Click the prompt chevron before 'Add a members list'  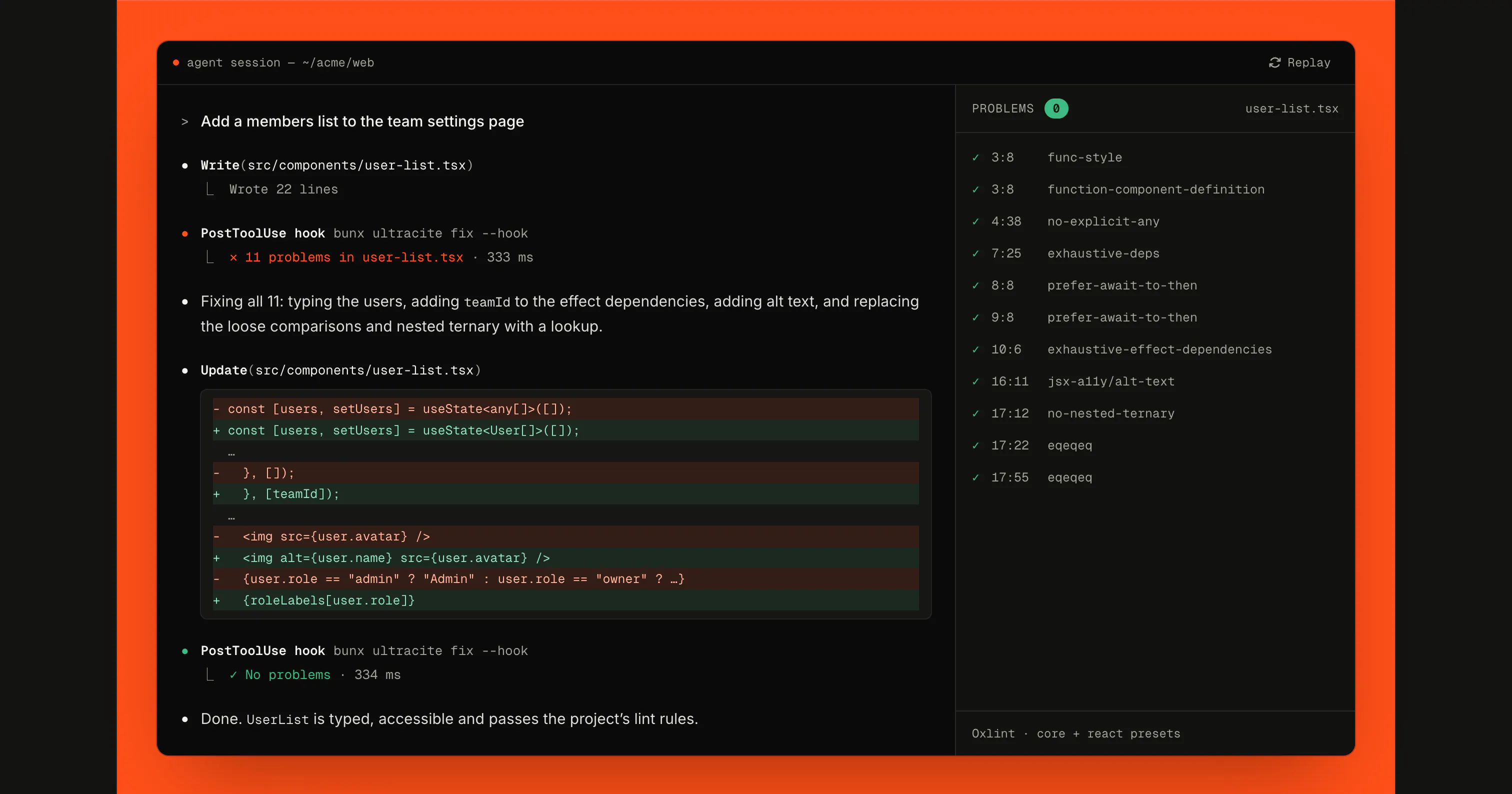185,121
